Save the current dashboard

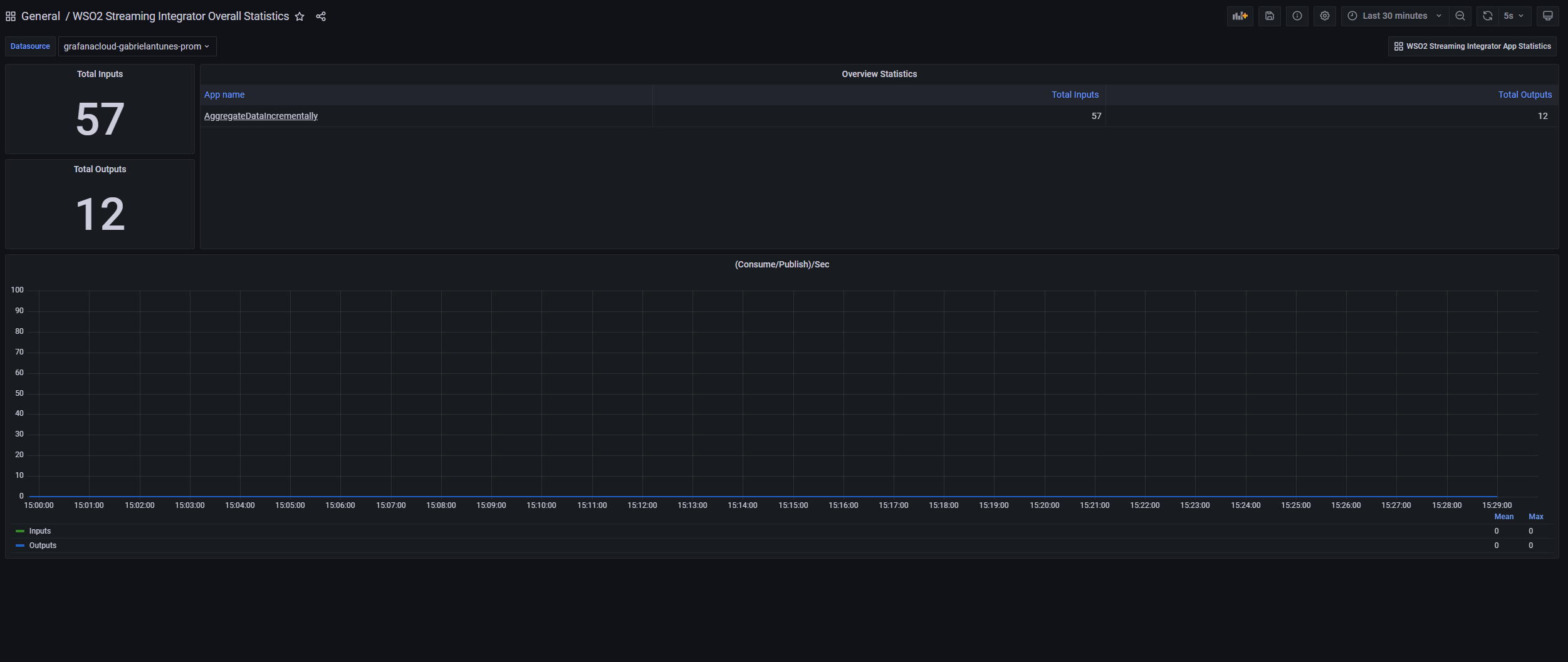(1270, 16)
